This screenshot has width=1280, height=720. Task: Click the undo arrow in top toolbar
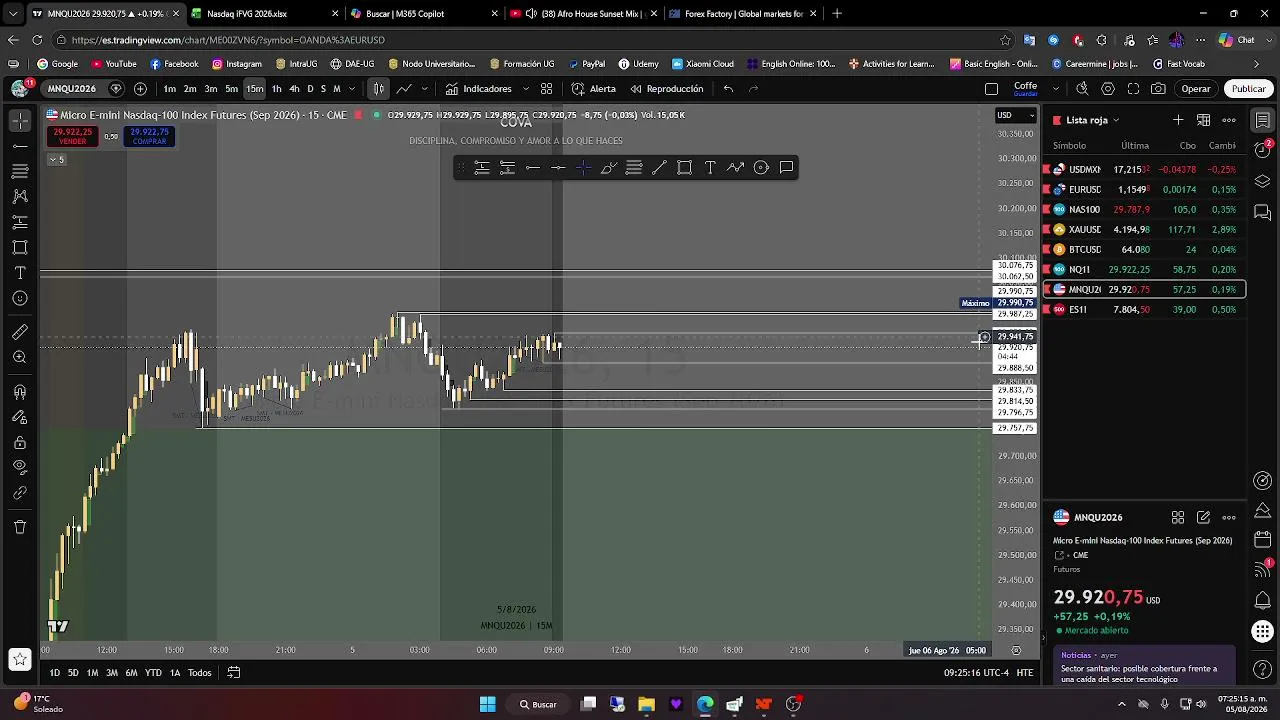pos(728,89)
